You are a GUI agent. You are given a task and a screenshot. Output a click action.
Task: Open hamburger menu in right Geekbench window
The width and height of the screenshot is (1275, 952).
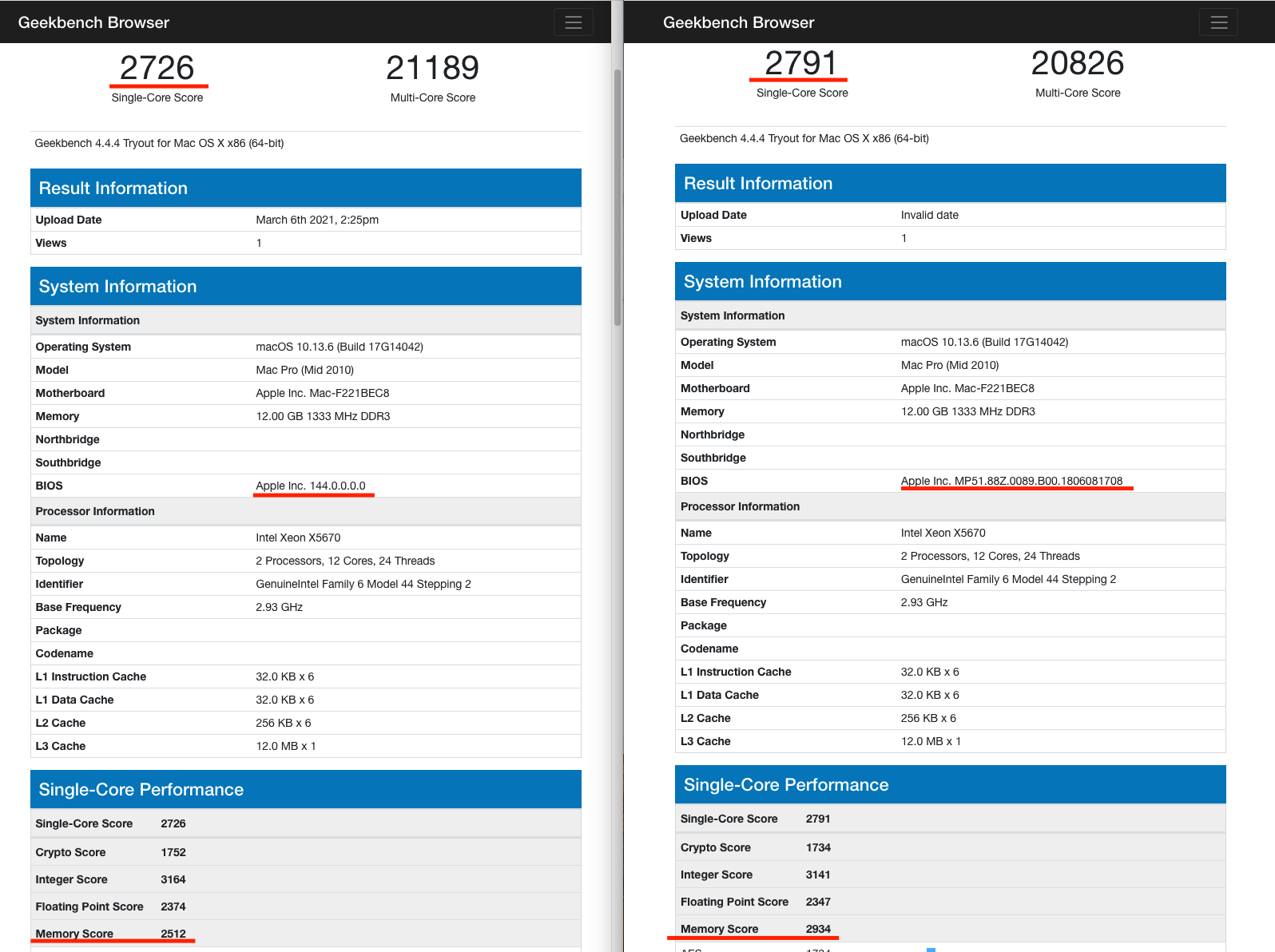point(1218,22)
